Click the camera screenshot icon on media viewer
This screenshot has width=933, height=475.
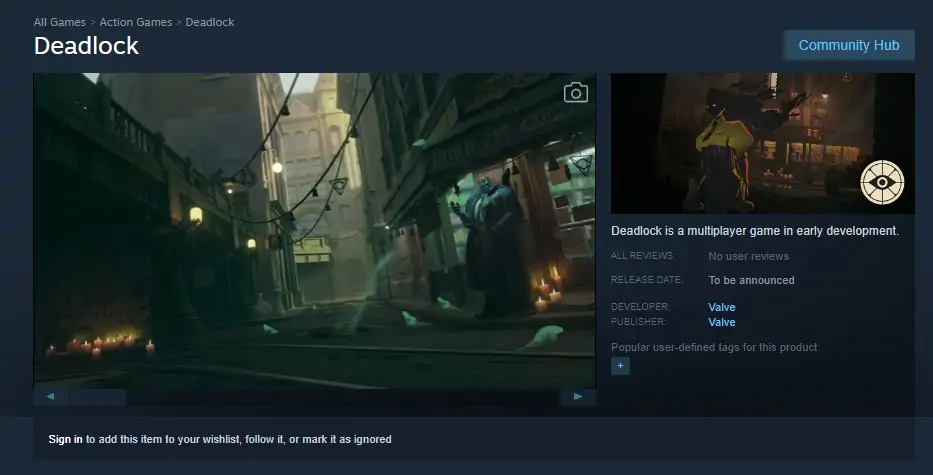575,92
